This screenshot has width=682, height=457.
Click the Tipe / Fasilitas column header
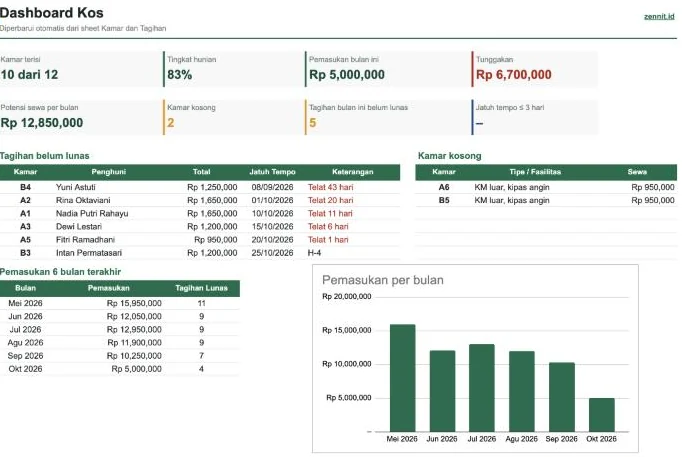(535, 172)
